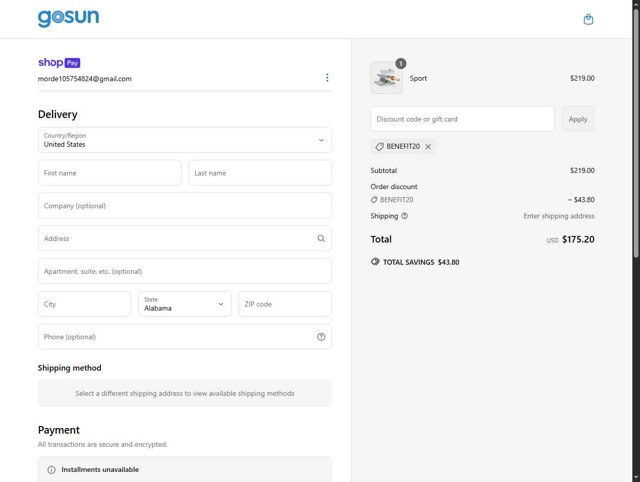Focus the Discount code or gift card field
640x482 pixels.
[x=462, y=119]
